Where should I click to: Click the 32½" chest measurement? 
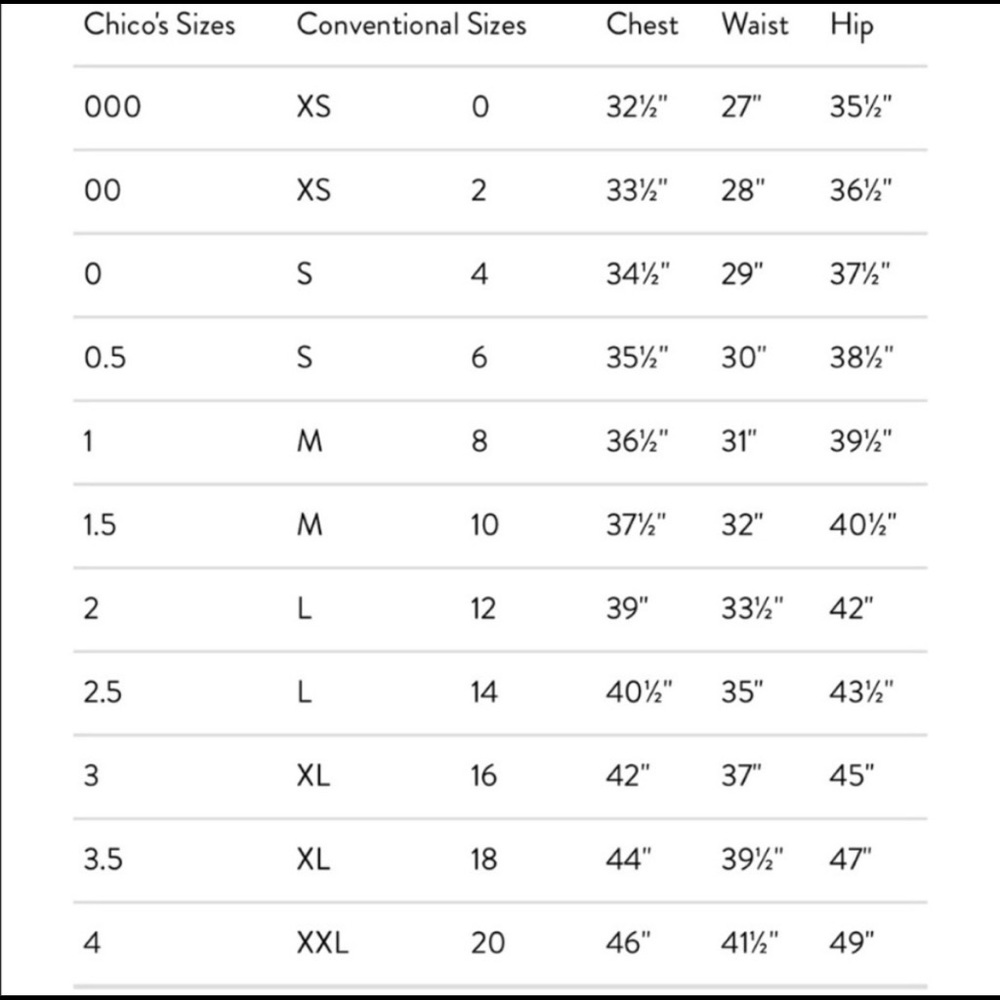click(x=637, y=107)
